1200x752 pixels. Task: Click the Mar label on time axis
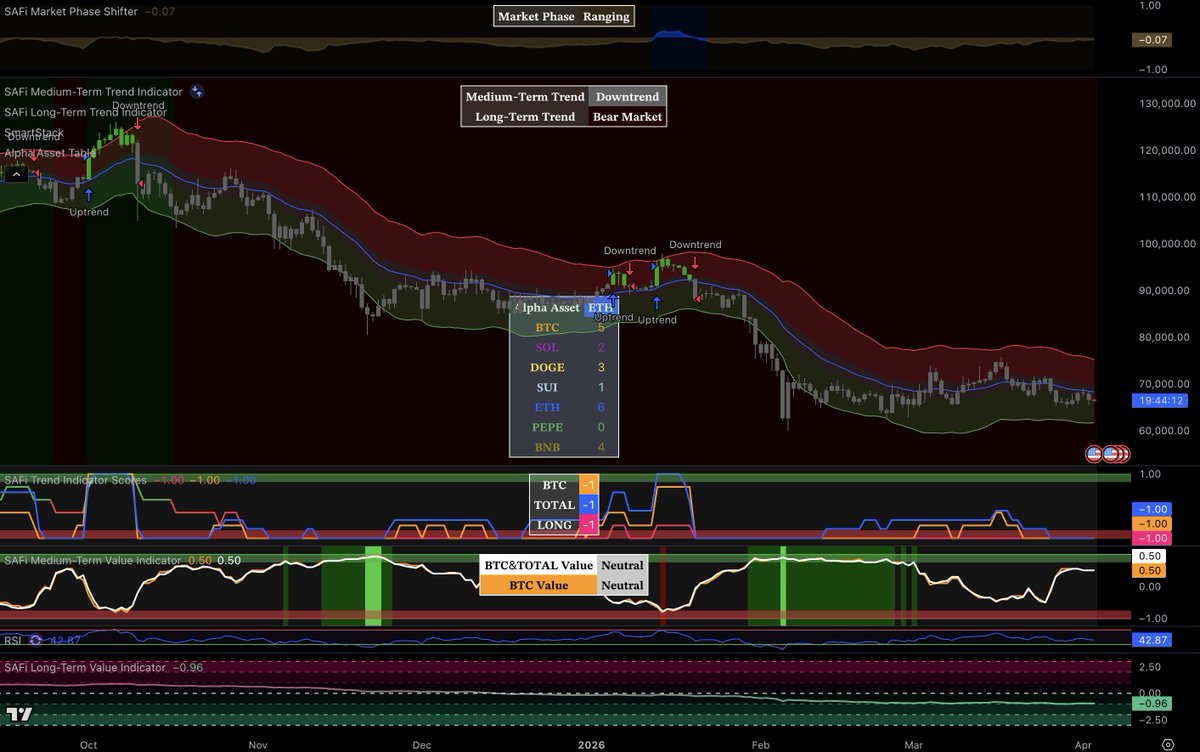(913, 744)
